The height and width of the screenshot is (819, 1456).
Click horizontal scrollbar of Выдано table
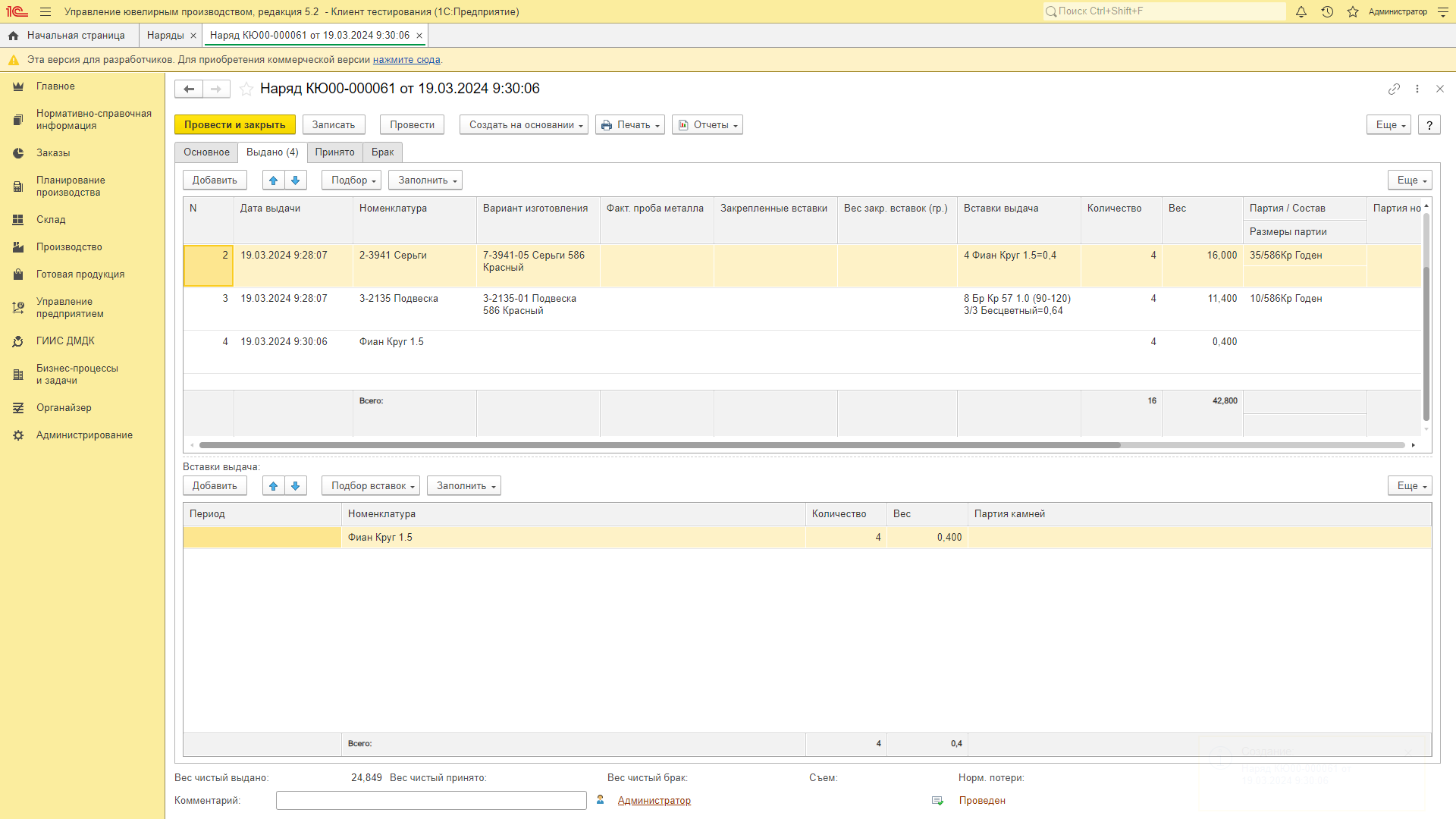click(660, 445)
